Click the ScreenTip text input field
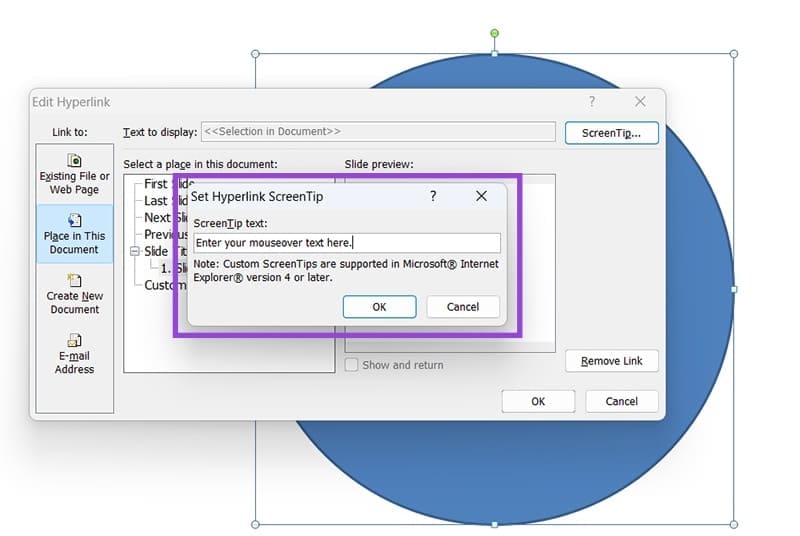 [x=347, y=243]
